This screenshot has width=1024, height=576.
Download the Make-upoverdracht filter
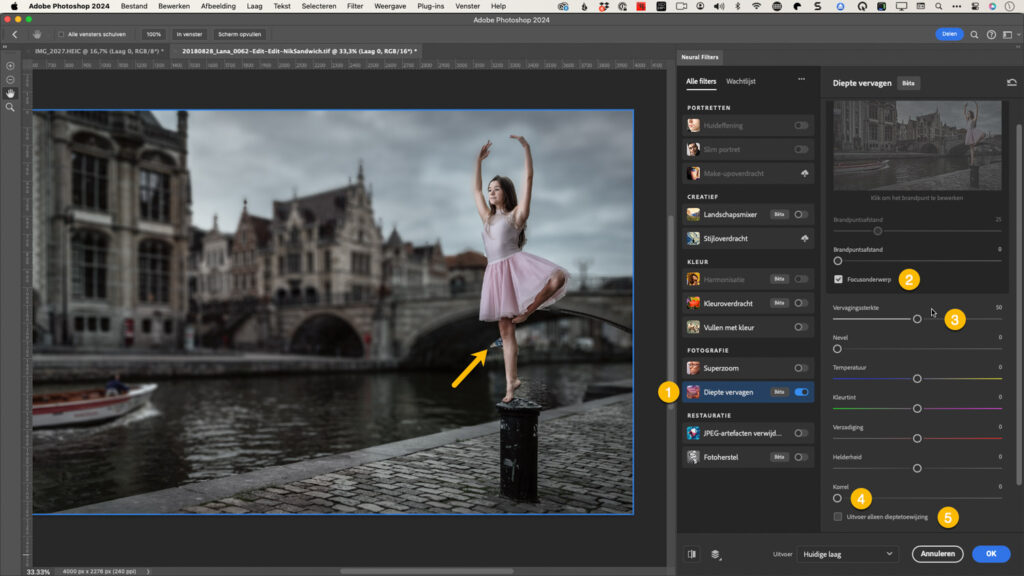pyautogui.click(x=804, y=174)
